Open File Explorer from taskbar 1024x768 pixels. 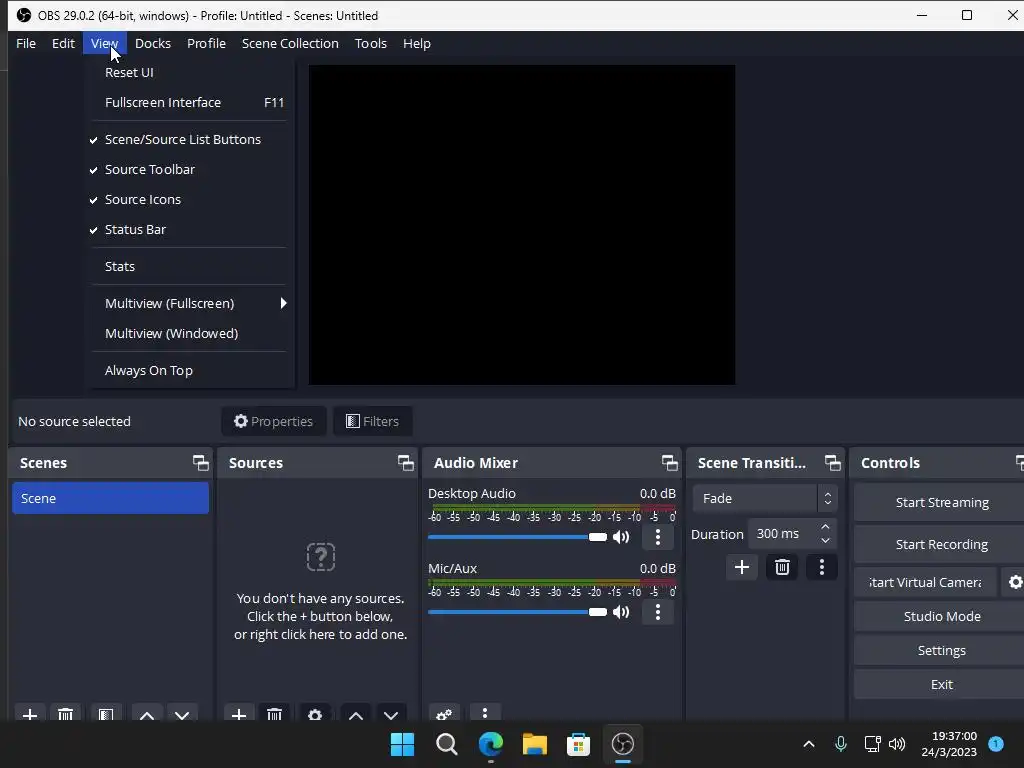(x=534, y=744)
